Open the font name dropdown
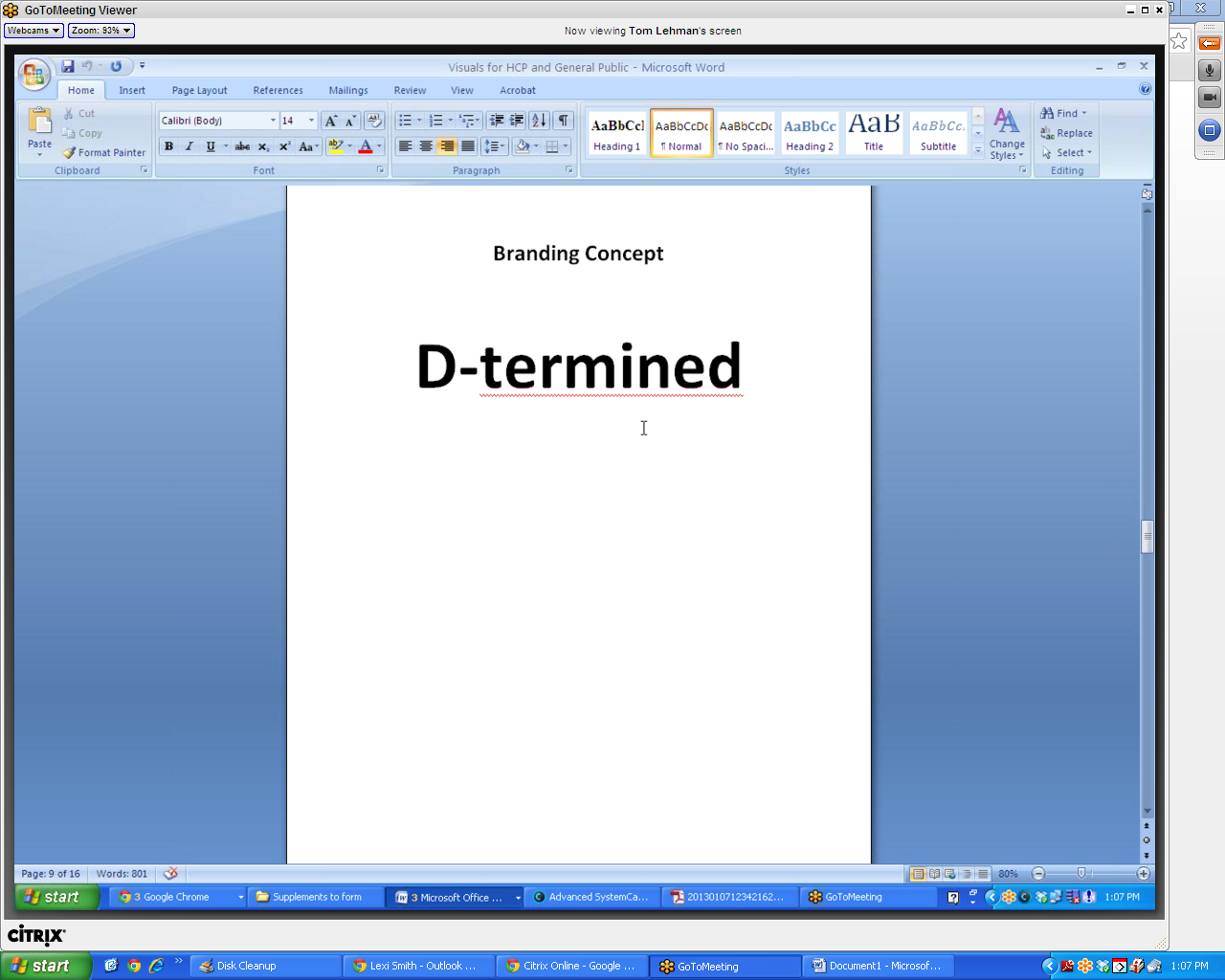Viewport: 1225px width, 980px height. coord(273,121)
